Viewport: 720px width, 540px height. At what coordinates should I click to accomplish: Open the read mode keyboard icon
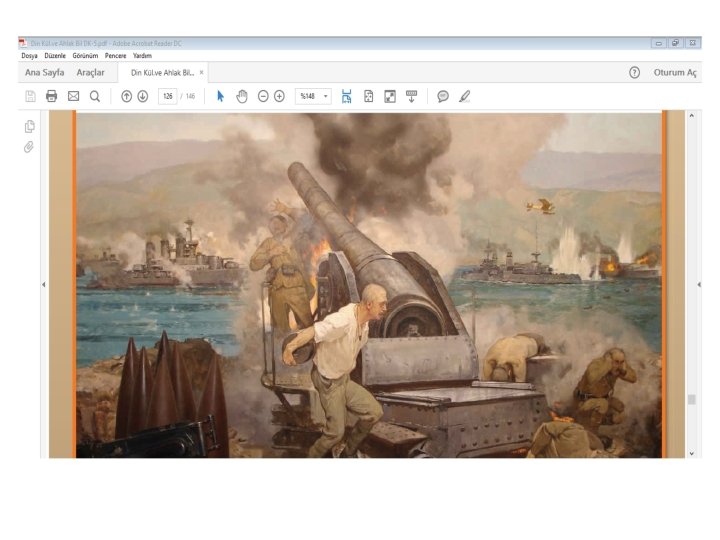(x=411, y=96)
